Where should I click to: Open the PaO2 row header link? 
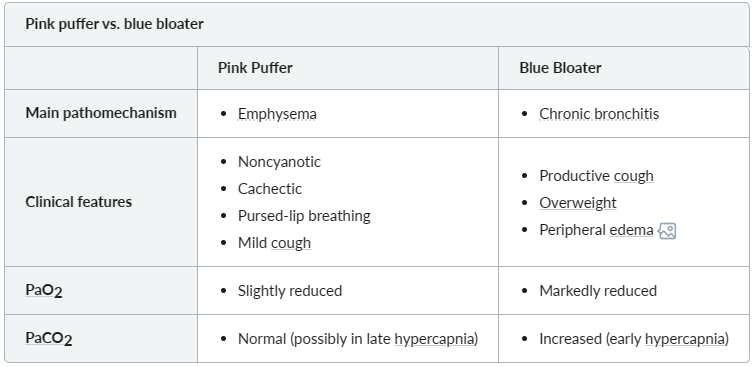coord(44,291)
